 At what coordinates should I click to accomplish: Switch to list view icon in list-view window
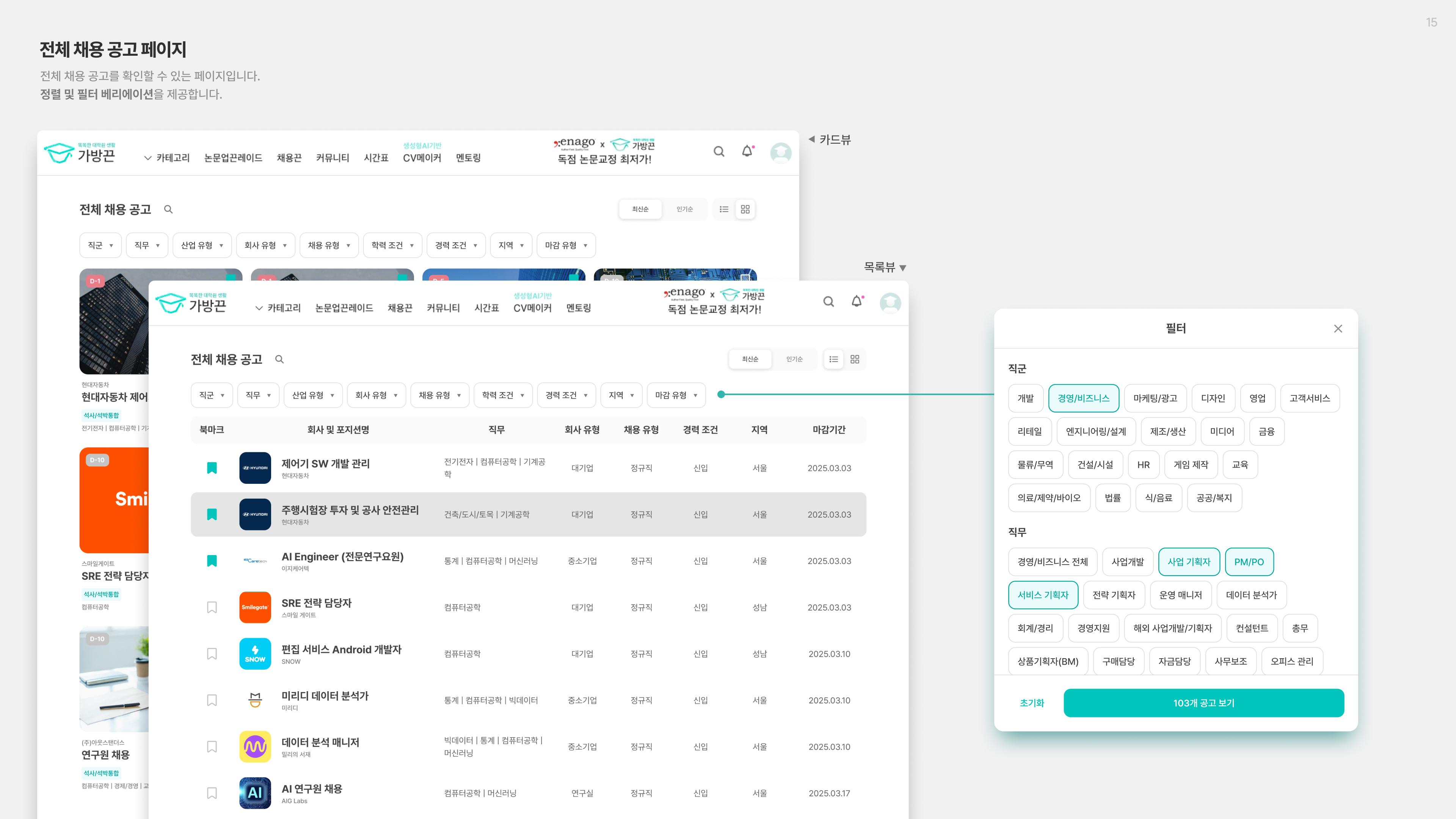tap(834, 359)
